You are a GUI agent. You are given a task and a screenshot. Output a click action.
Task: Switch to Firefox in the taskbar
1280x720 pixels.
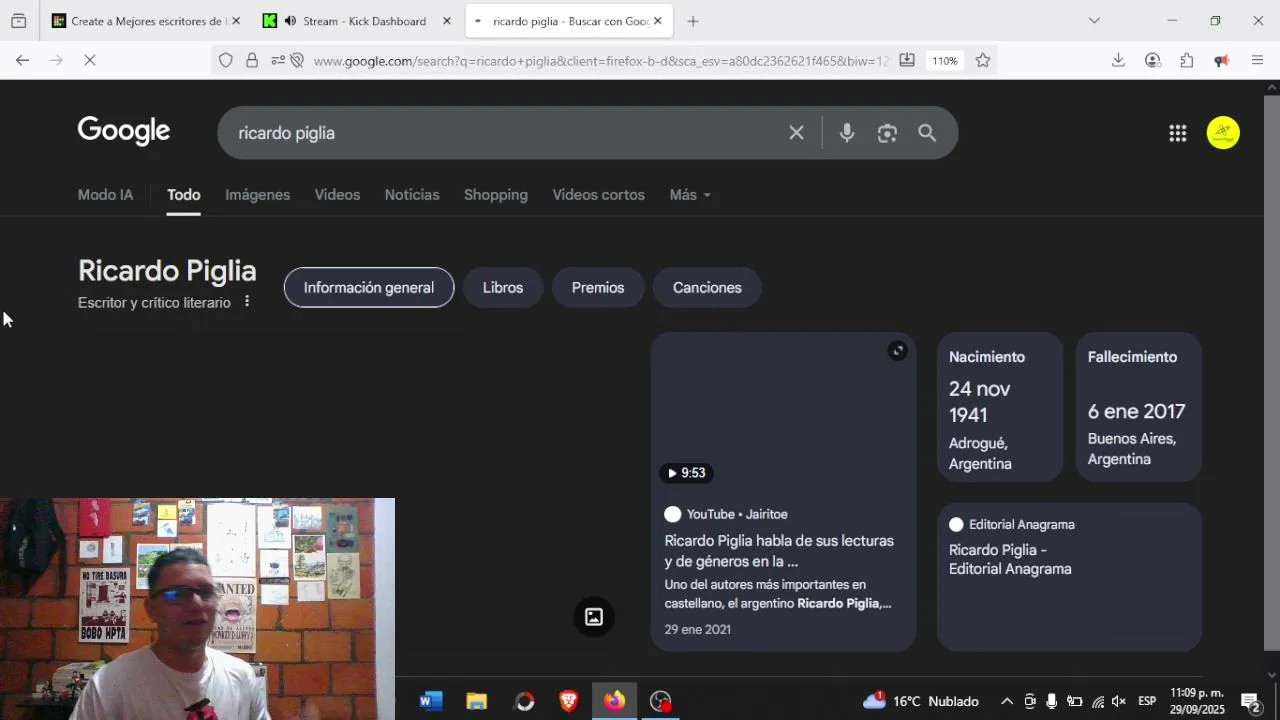pos(614,701)
